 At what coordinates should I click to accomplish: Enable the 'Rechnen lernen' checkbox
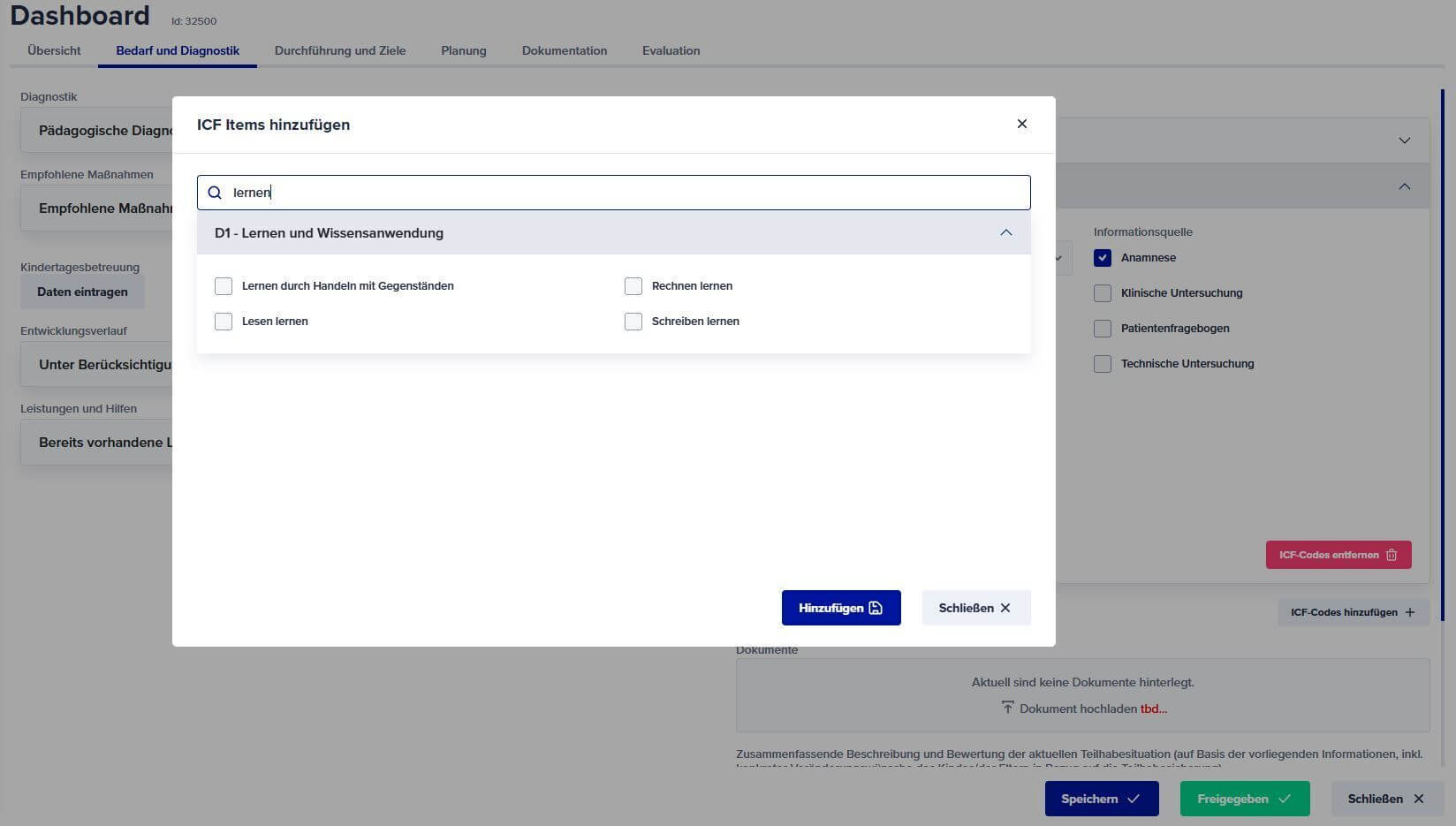click(633, 286)
